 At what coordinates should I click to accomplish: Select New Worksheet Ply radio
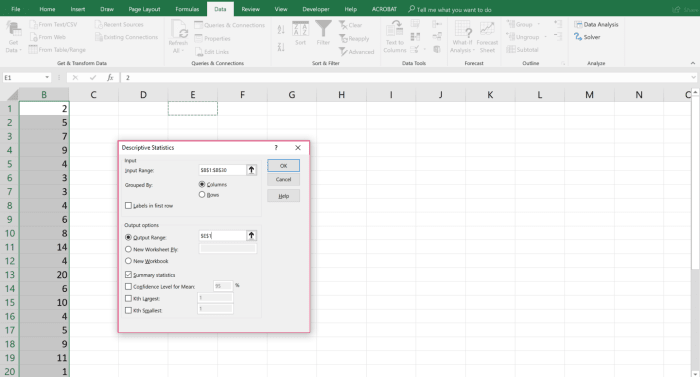(x=129, y=249)
